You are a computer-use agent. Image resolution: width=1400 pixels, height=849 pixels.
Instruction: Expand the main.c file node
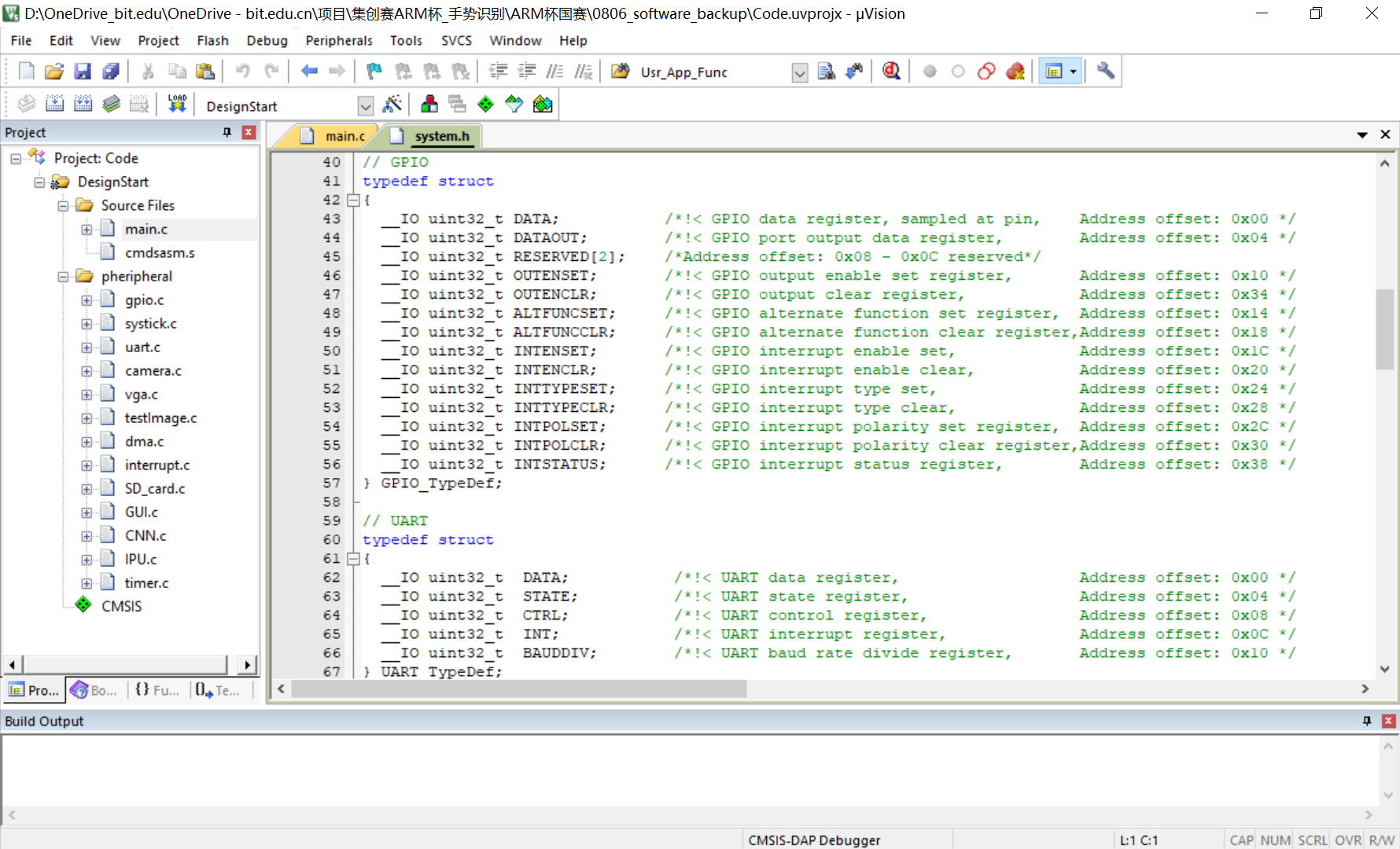click(x=87, y=230)
